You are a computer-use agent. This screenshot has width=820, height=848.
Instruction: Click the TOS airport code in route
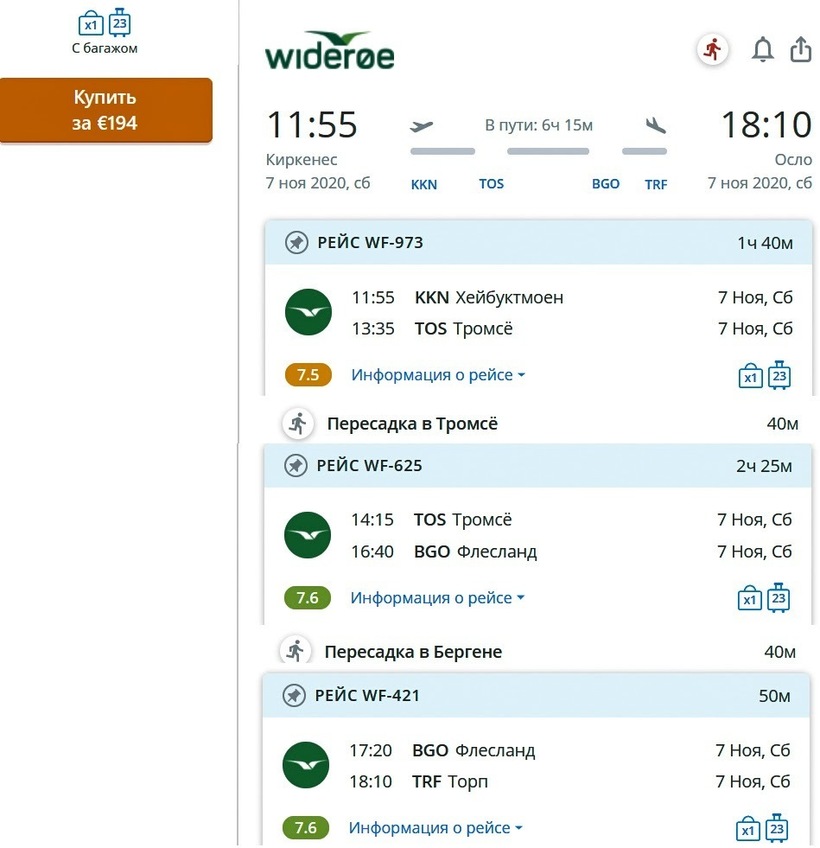491,184
